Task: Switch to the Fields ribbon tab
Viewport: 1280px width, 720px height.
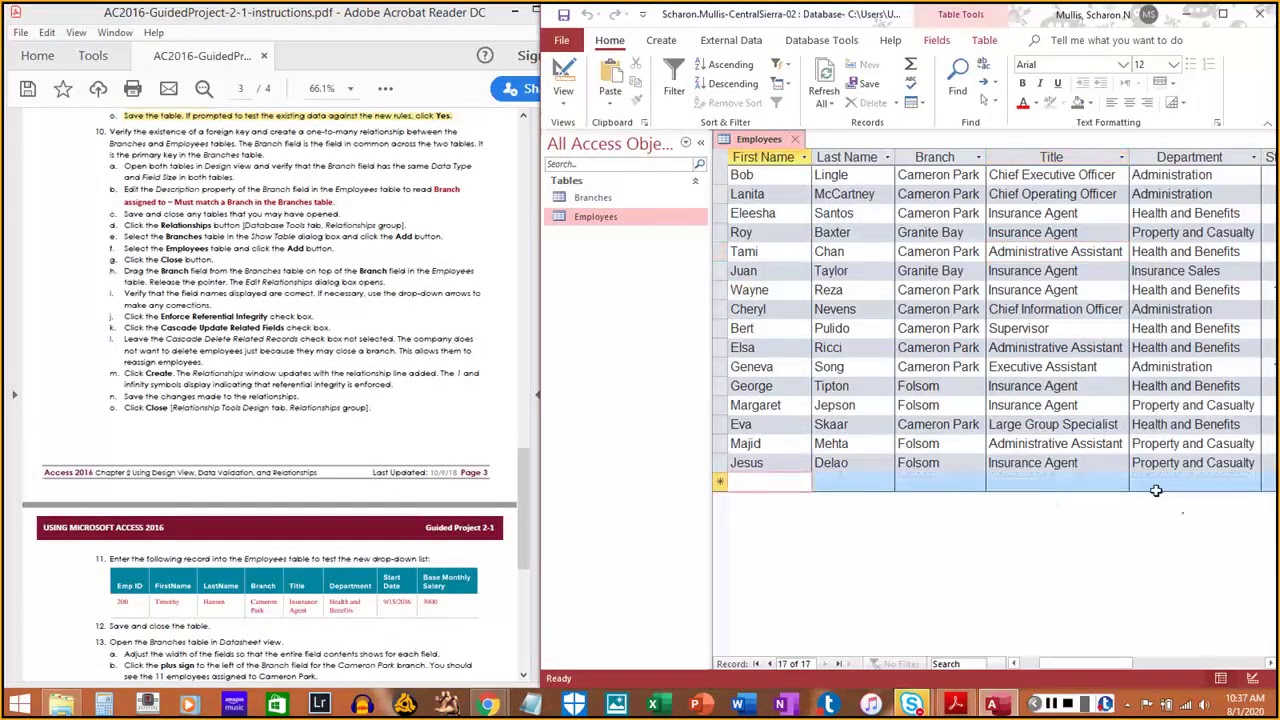Action: click(936, 40)
